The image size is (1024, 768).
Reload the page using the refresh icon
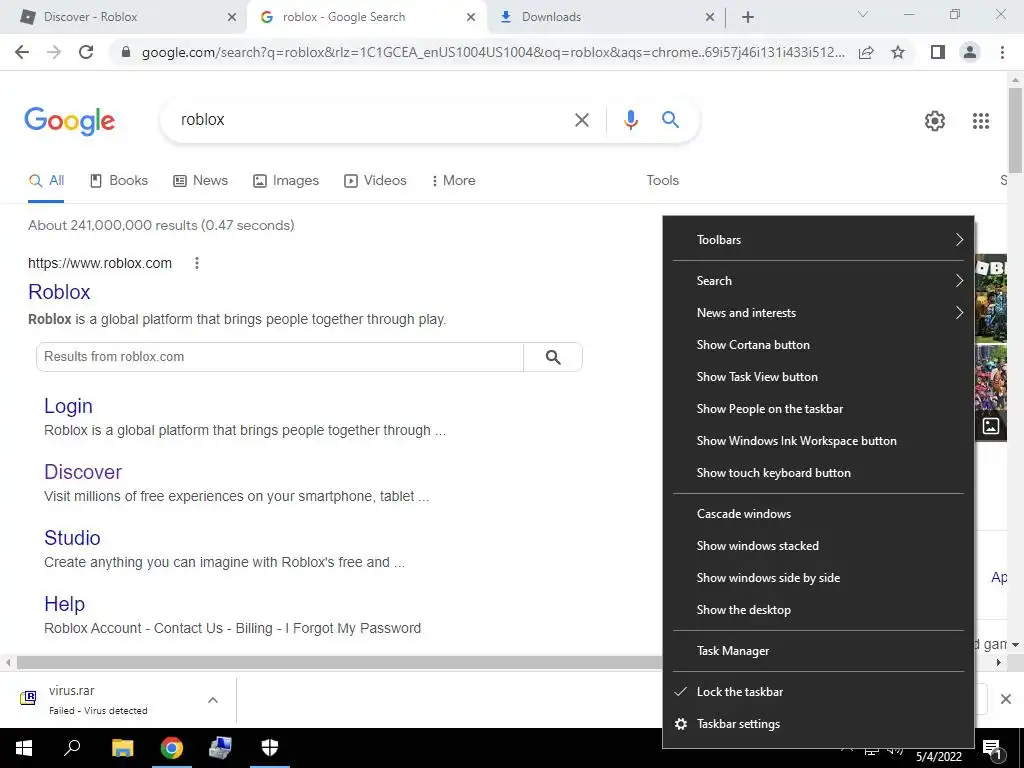86,52
